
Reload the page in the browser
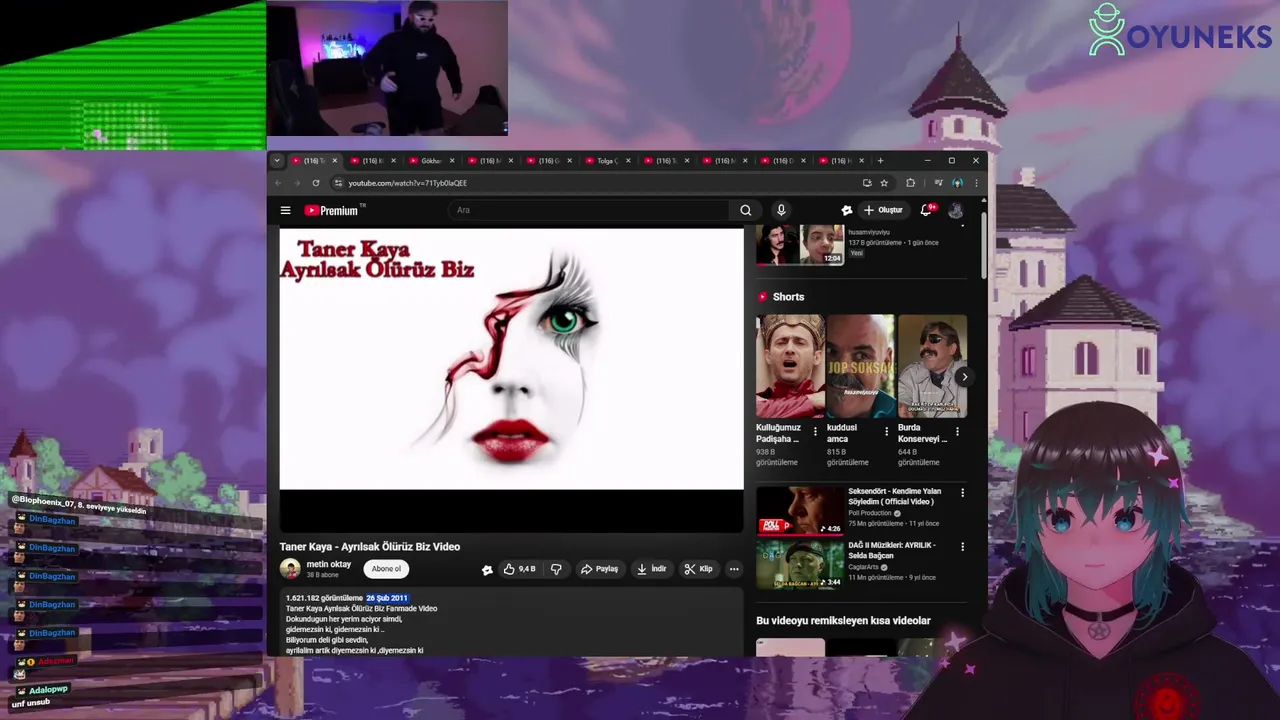(316, 183)
